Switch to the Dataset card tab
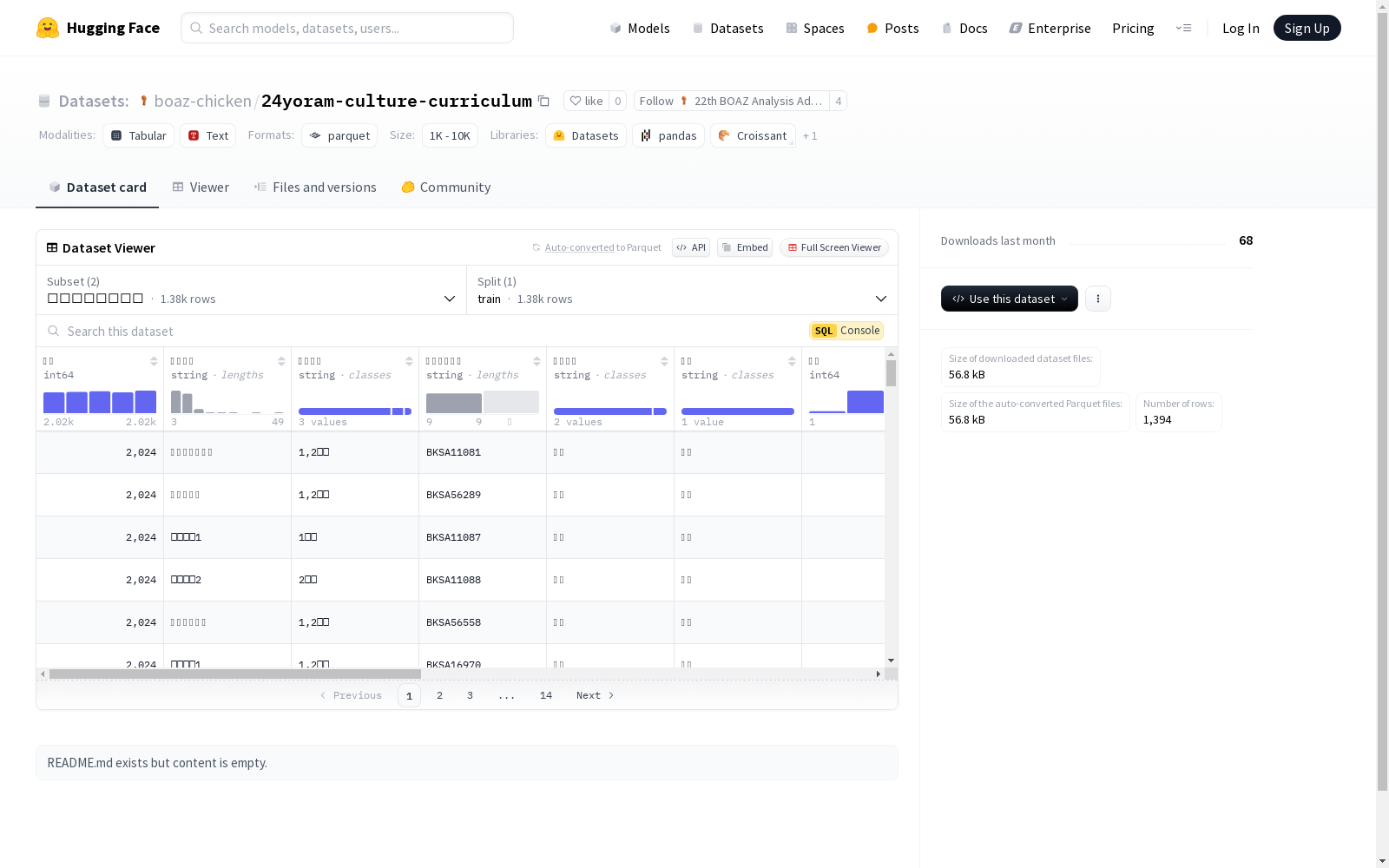1389x868 pixels. click(97, 187)
